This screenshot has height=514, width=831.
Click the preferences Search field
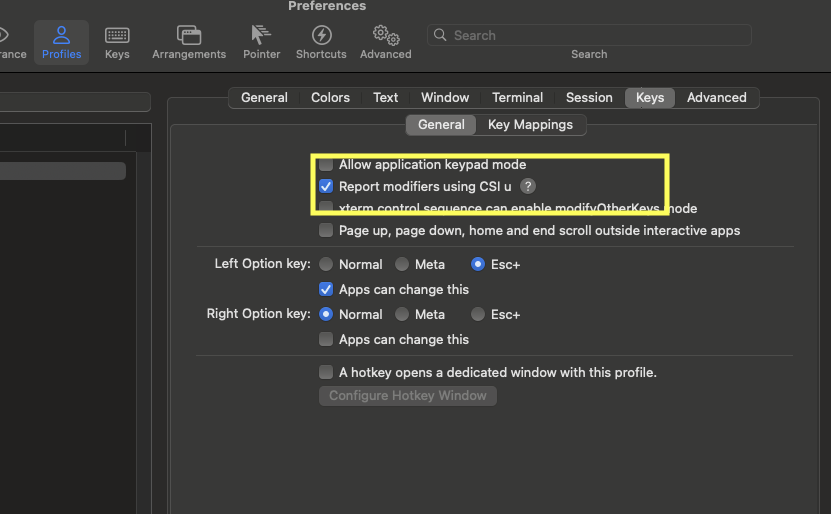590,35
